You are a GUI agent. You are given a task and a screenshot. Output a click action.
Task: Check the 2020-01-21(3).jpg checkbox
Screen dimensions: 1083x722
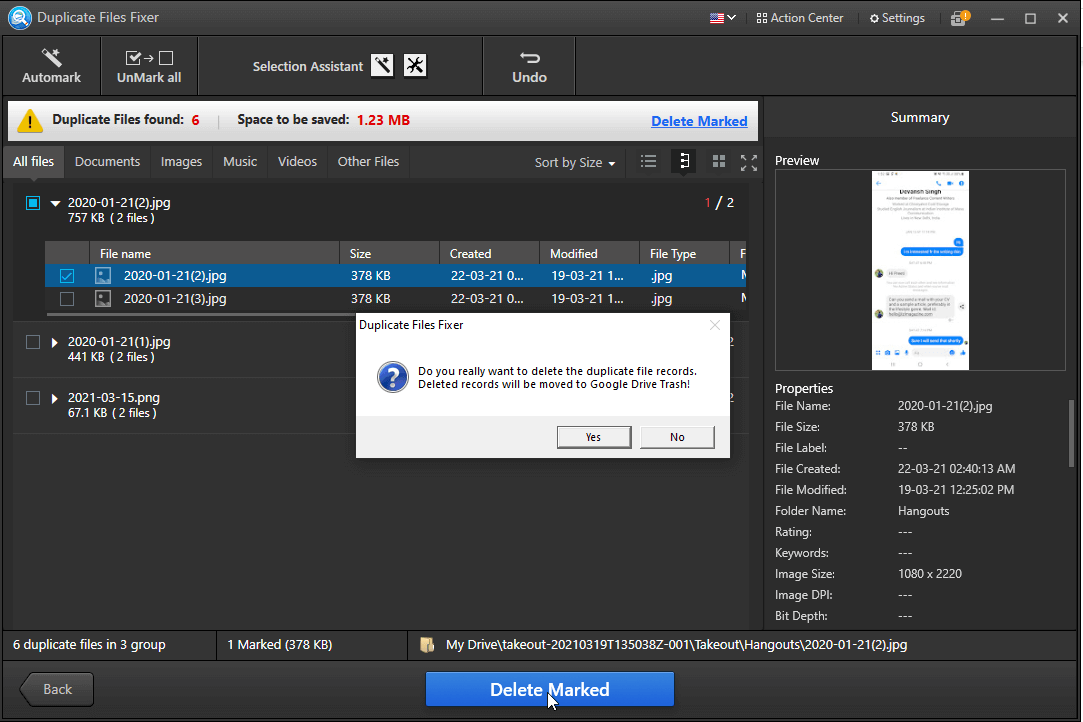pos(66,298)
